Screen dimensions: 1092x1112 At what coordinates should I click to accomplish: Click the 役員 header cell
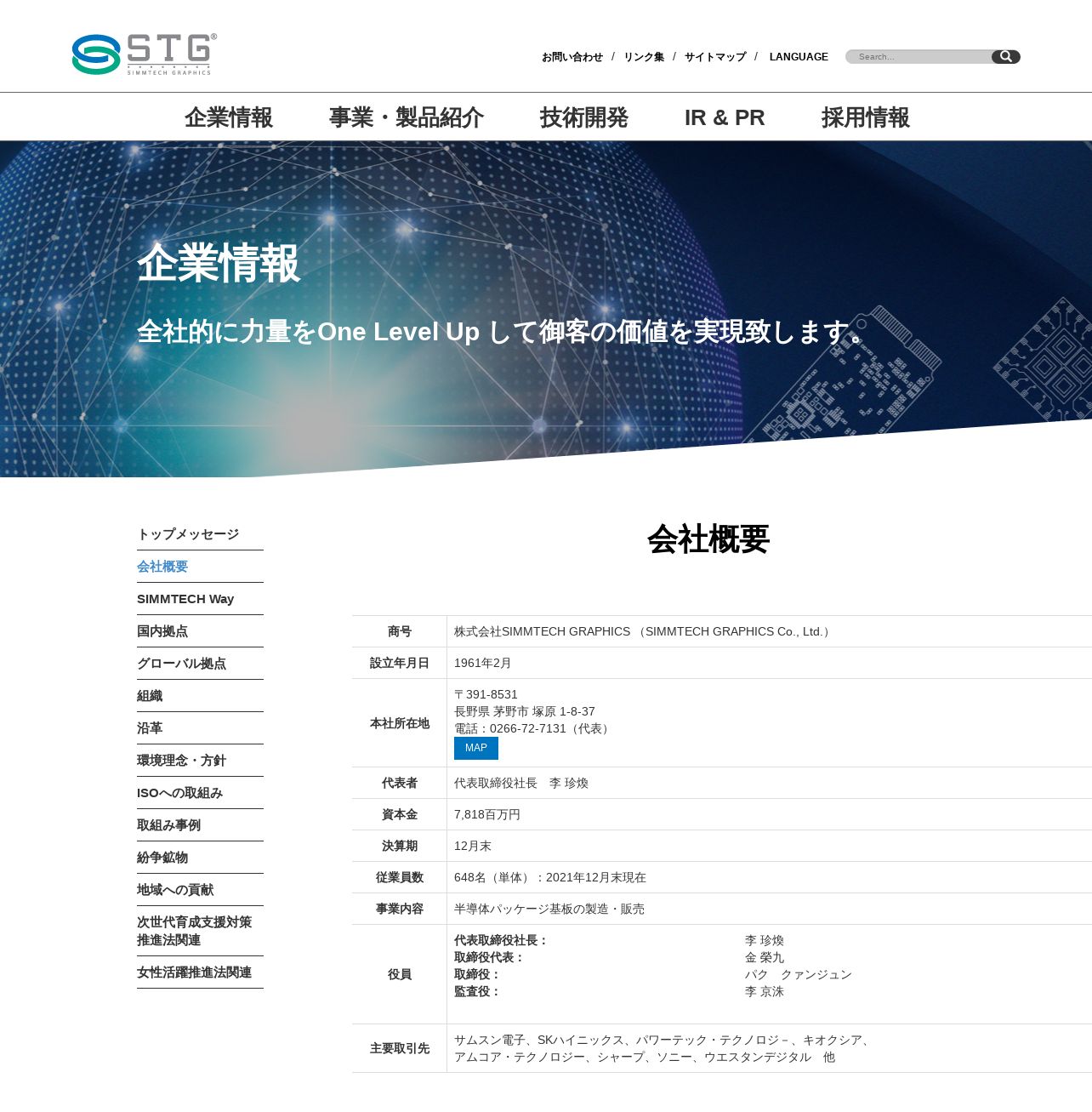coord(400,974)
